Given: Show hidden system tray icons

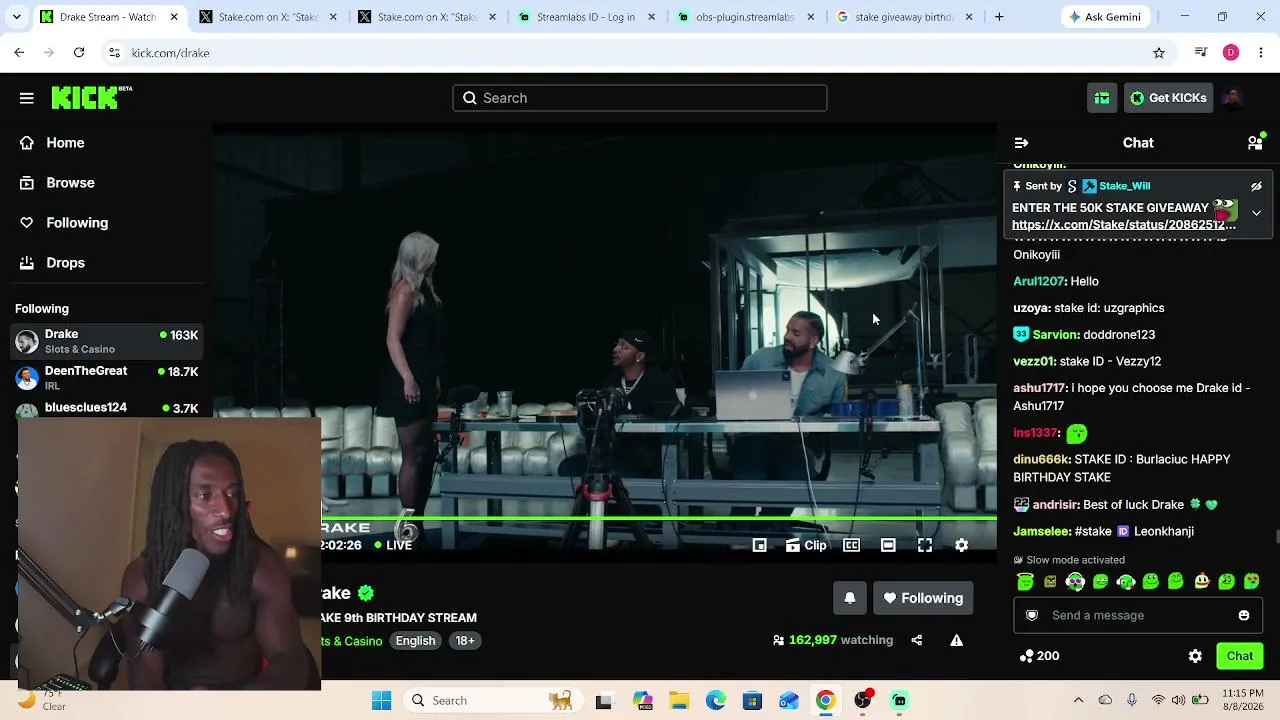Looking at the screenshot, I should [x=1078, y=701].
